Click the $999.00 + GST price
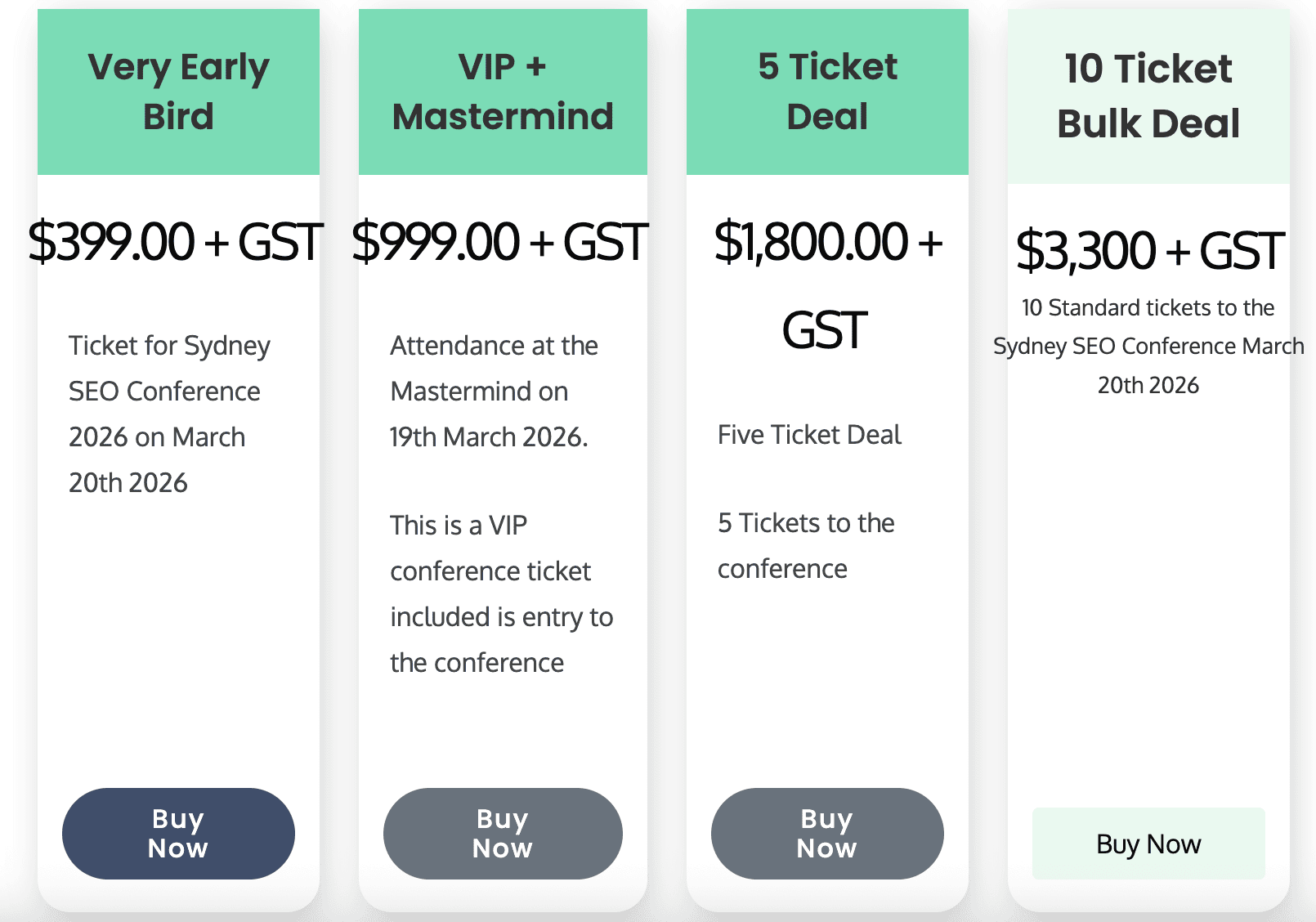 [500, 242]
